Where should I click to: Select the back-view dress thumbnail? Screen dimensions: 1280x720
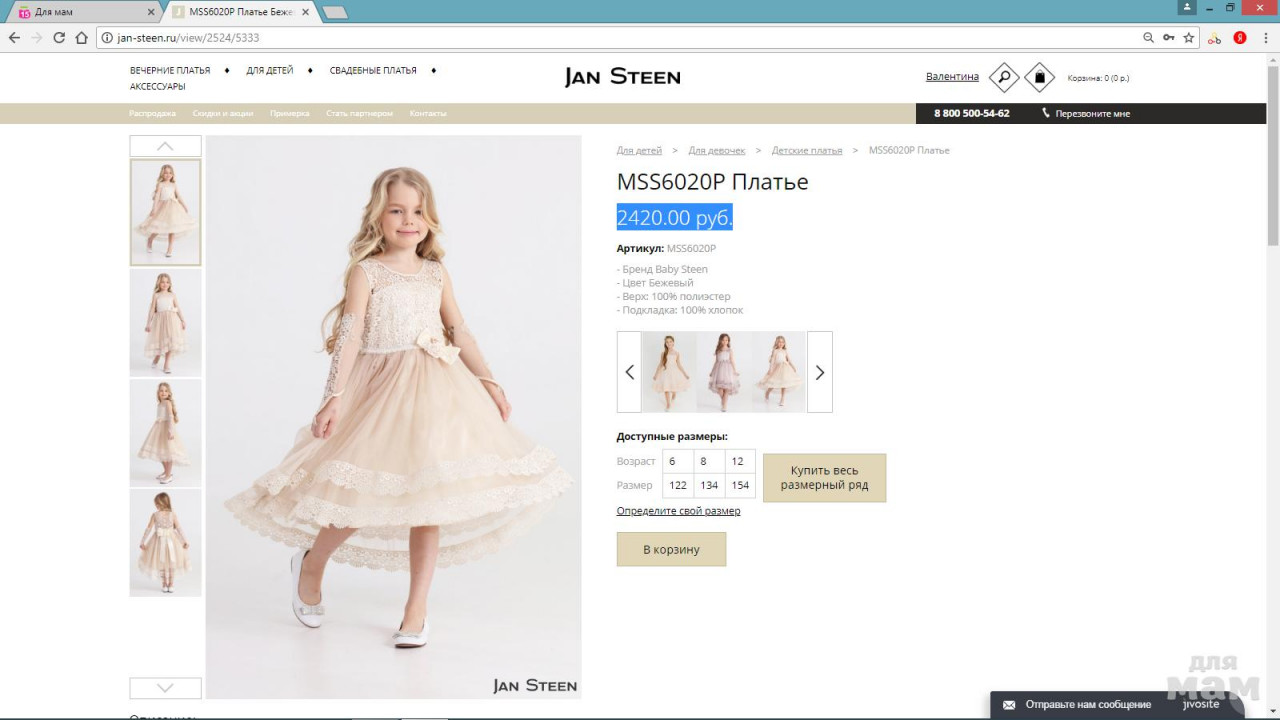click(x=165, y=543)
